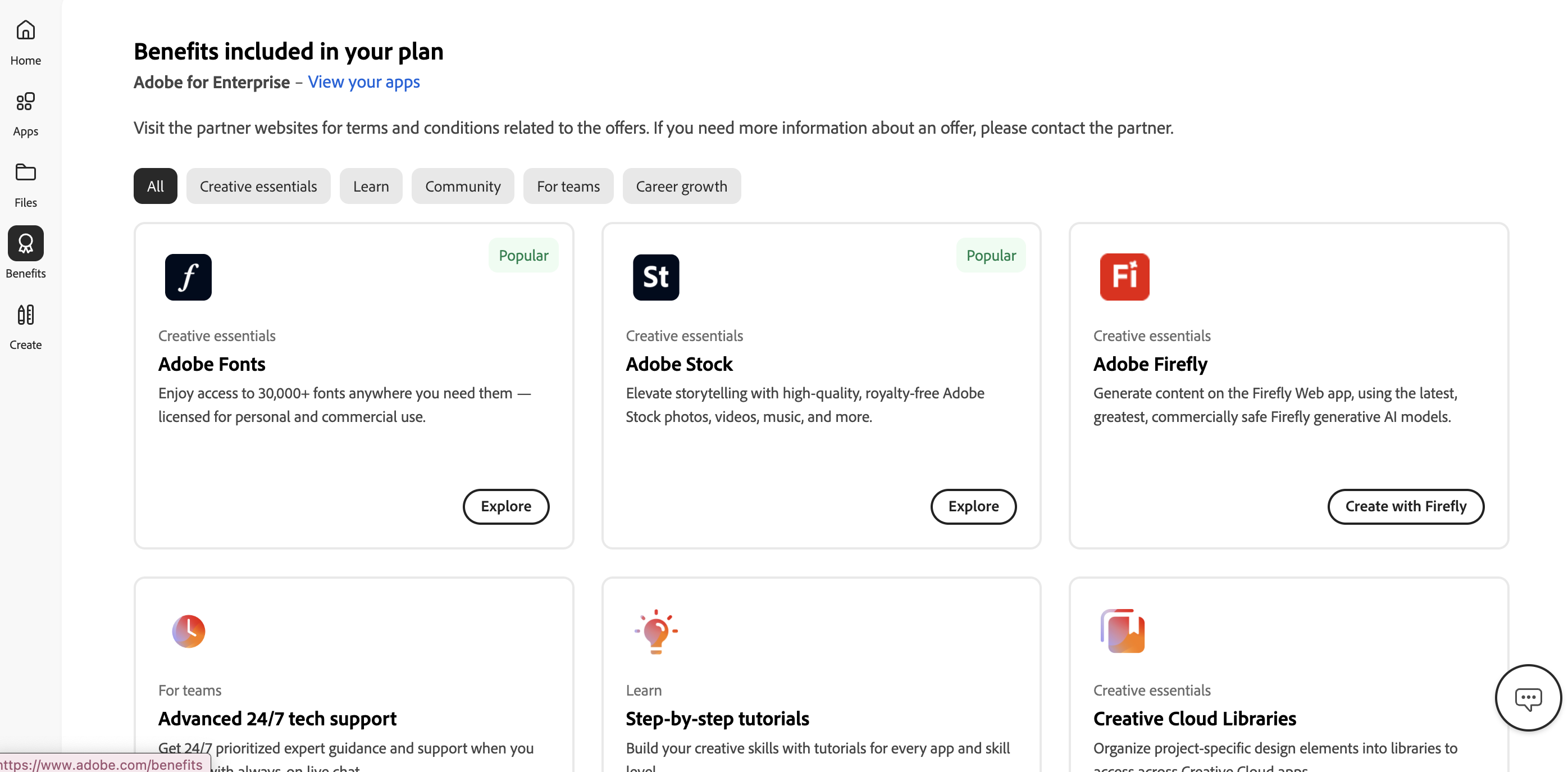1568x772 pixels.
Task: Enable the Community filter
Action: click(463, 185)
